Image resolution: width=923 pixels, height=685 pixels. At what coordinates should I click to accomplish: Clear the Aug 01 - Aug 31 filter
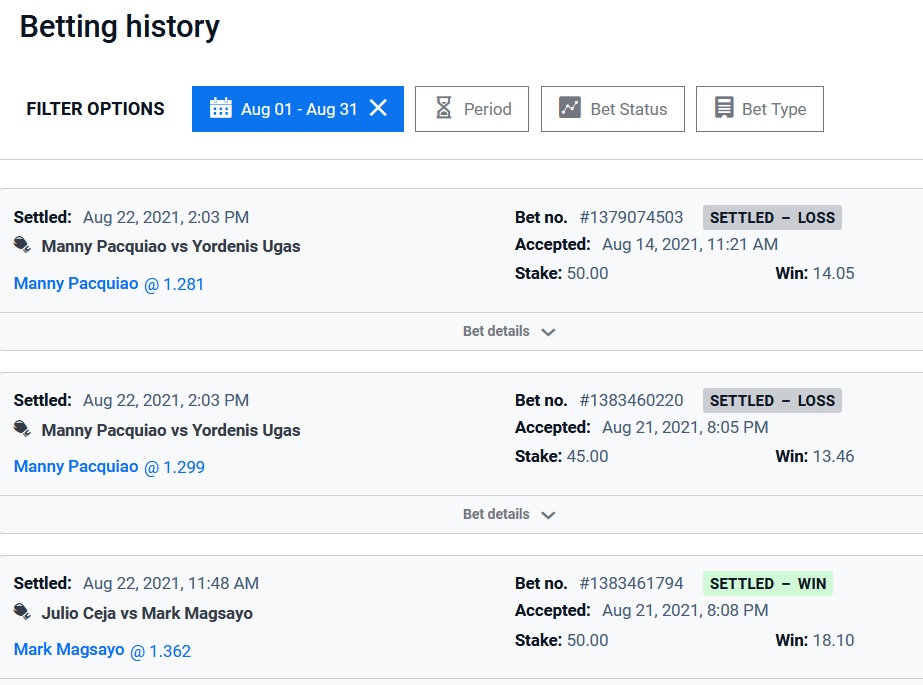378,108
